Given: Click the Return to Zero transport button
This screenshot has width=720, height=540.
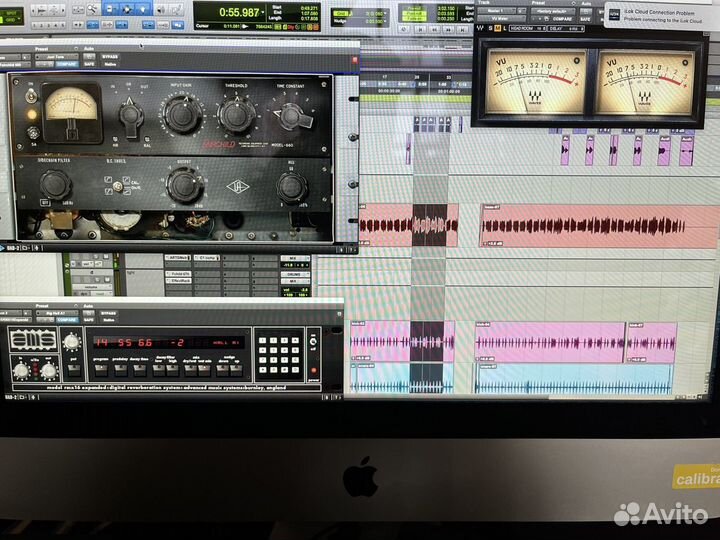Looking at the screenshot, I should 420,29.
